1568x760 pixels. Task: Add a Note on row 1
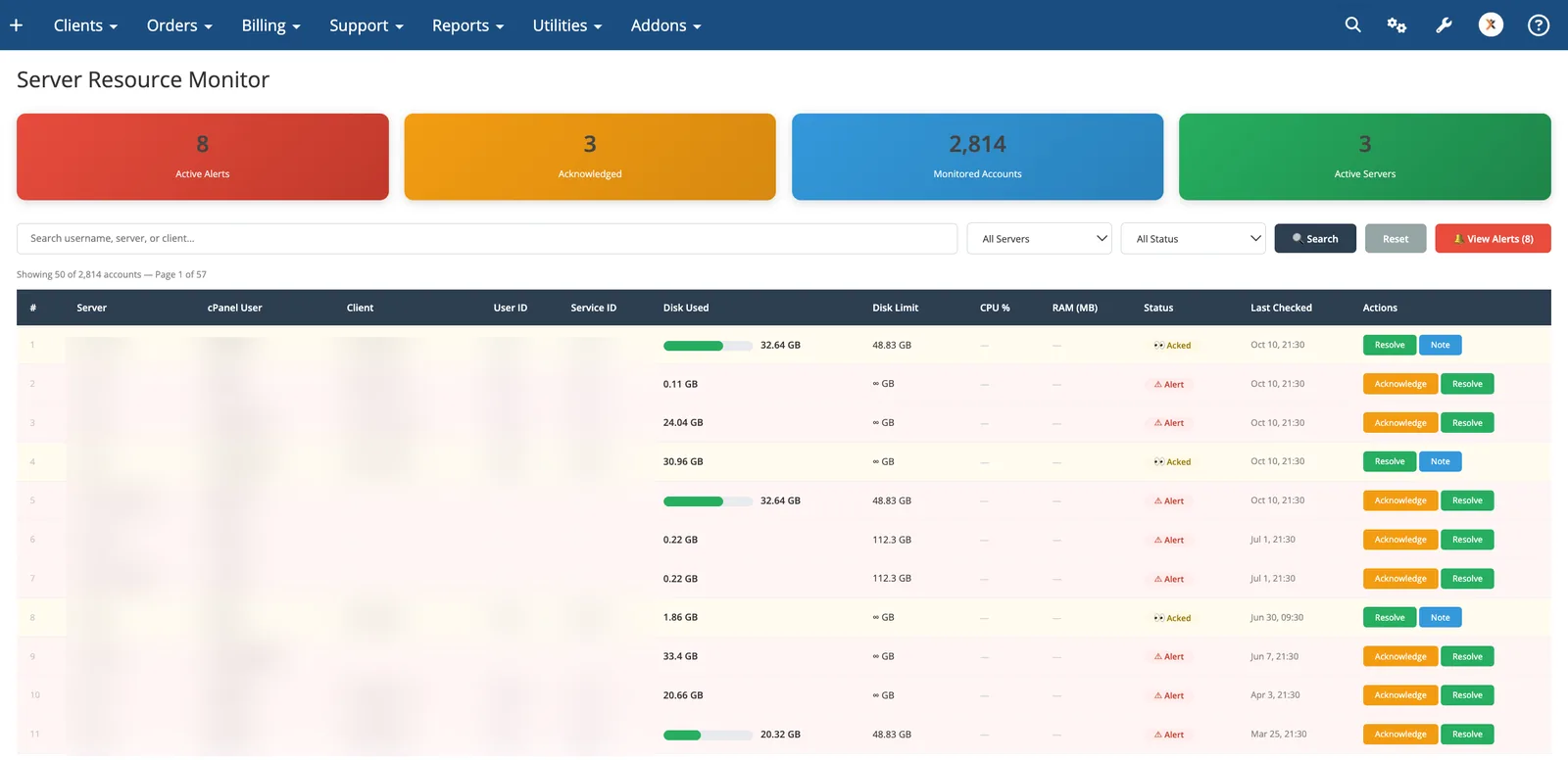pos(1441,345)
